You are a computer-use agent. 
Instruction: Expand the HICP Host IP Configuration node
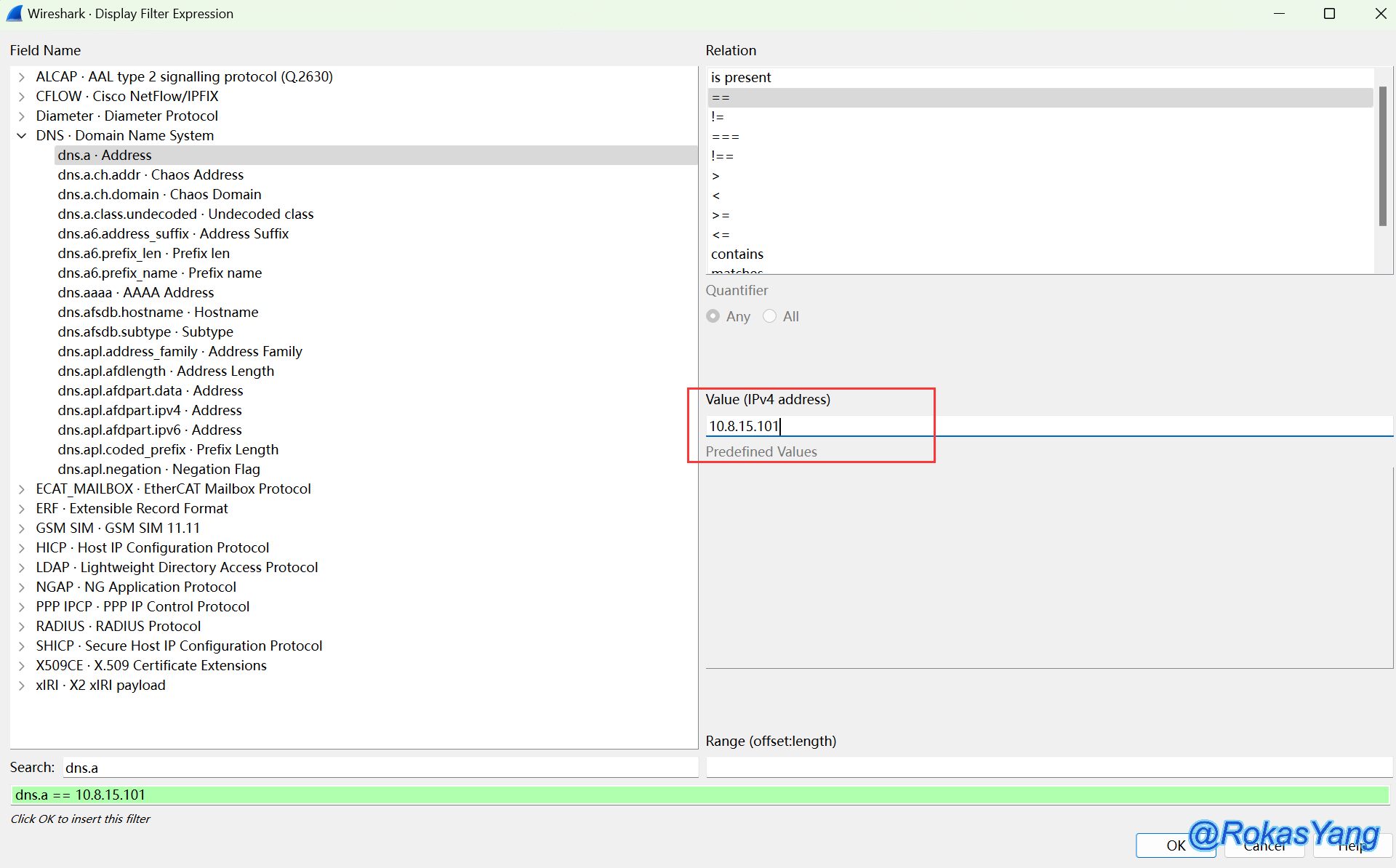point(22,548)
